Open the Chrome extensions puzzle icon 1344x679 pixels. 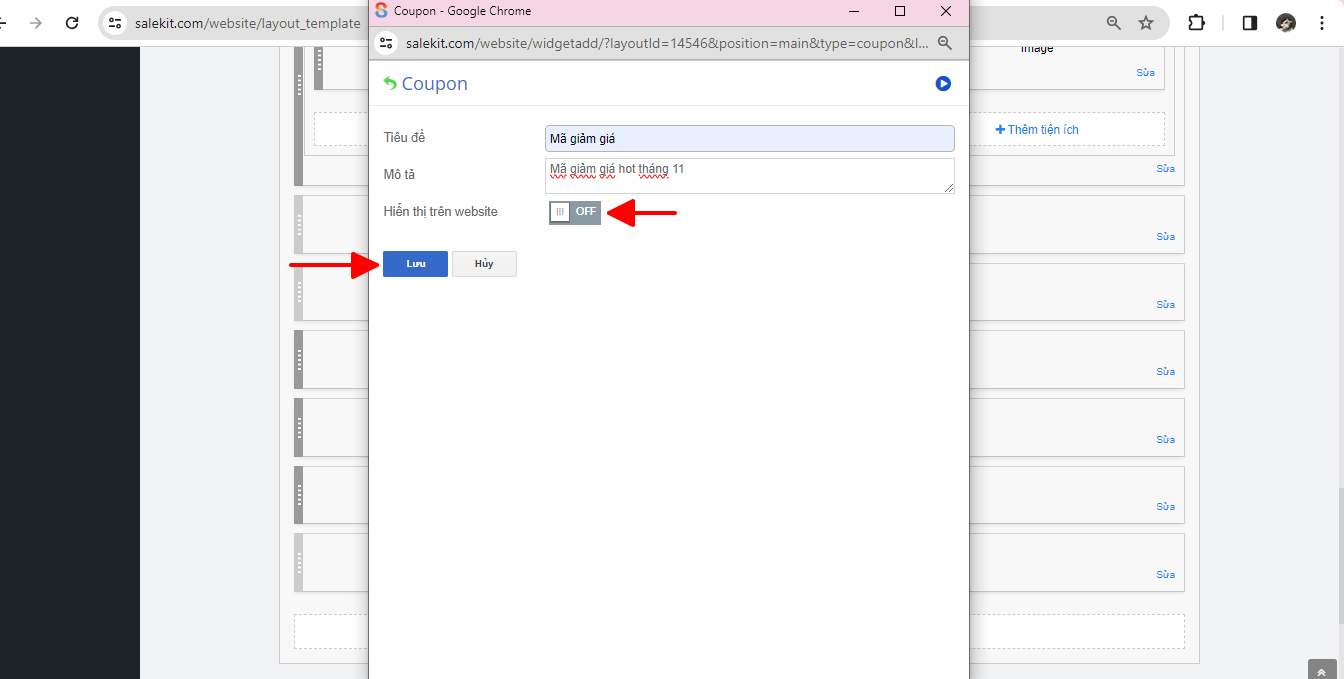pyautogui.click(x=1196, y=23)
